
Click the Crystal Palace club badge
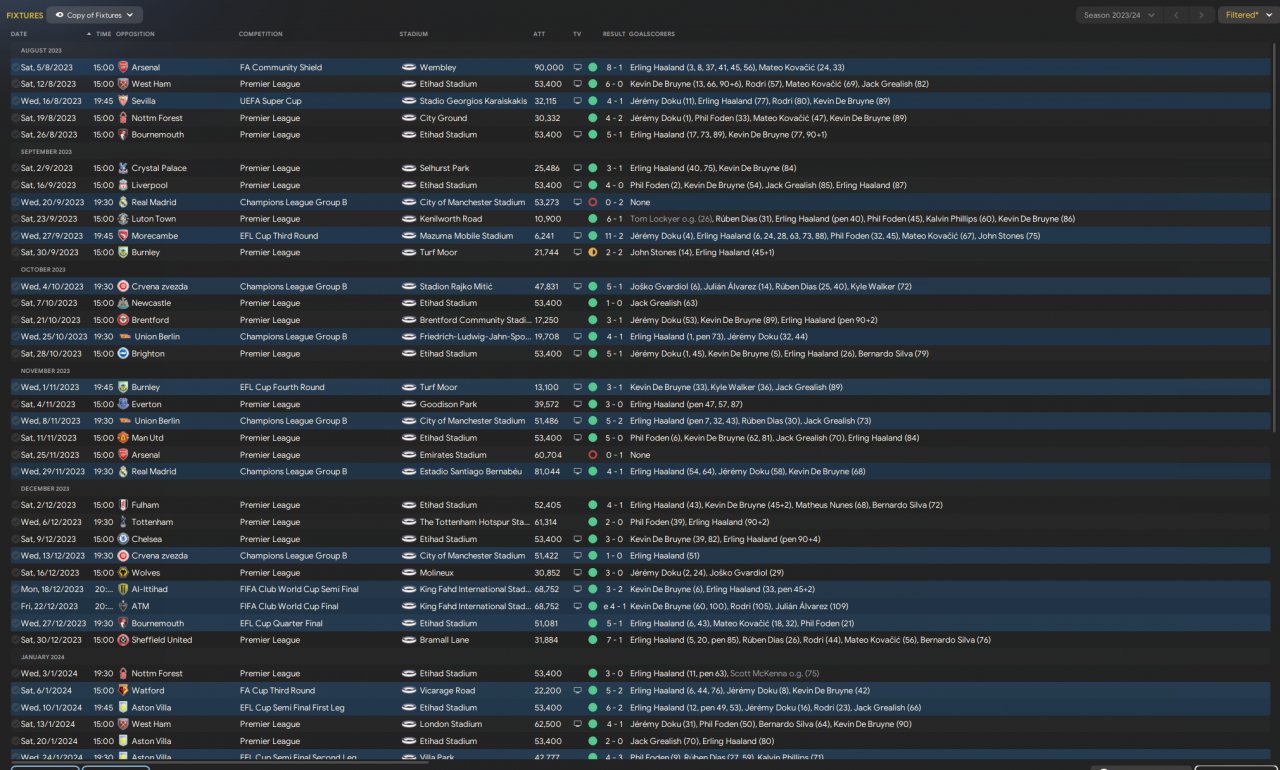coord(123,168)
